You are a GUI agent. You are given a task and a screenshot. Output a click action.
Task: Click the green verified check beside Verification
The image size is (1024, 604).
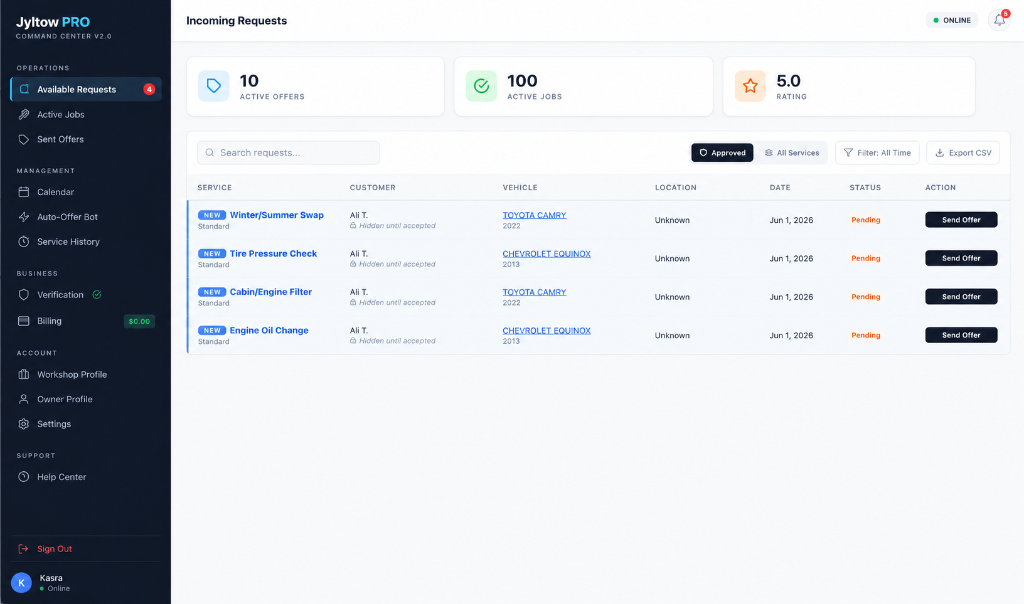click(x=97, y=294)
